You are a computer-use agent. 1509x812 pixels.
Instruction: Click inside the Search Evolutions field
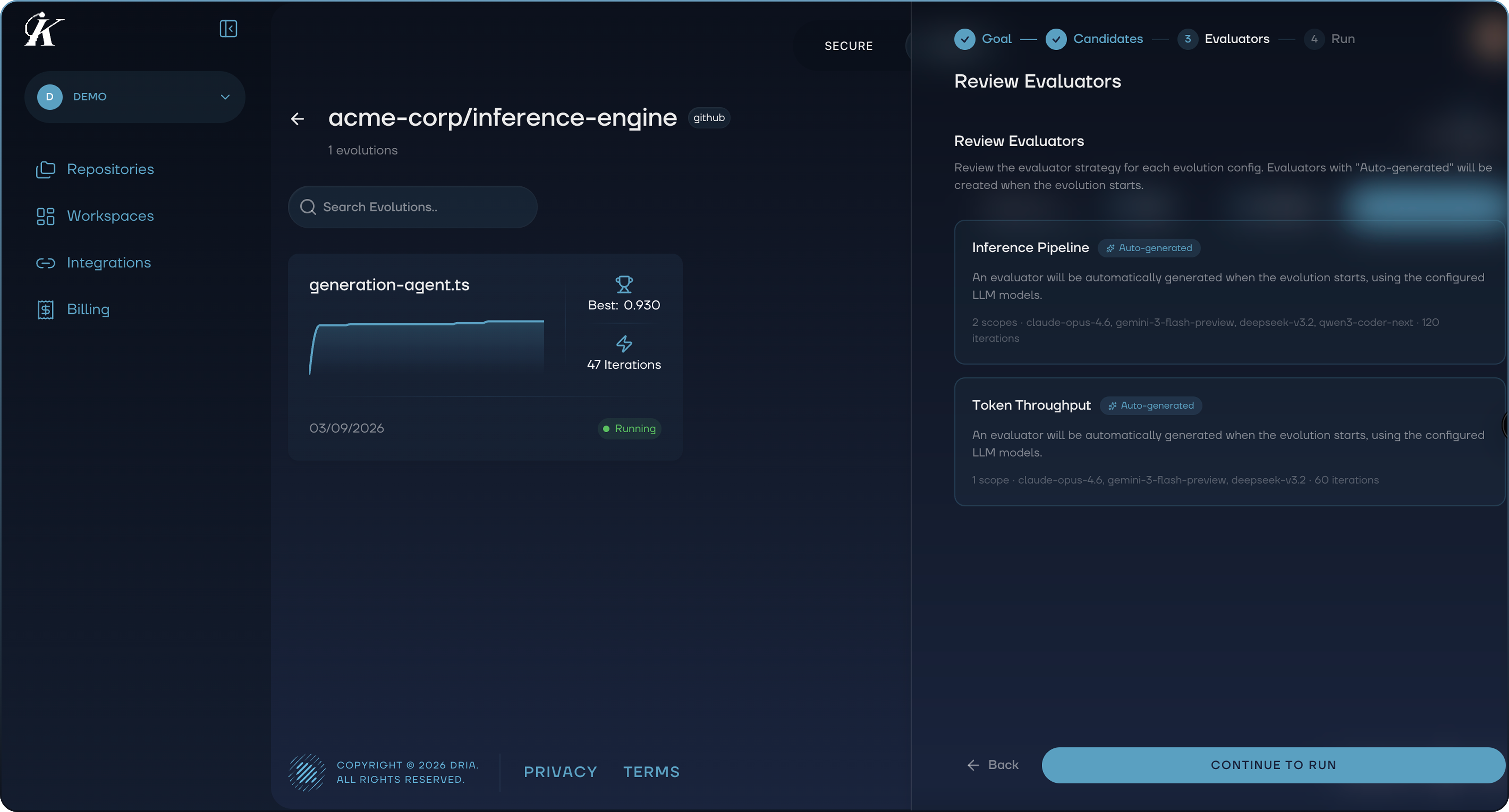410,206
